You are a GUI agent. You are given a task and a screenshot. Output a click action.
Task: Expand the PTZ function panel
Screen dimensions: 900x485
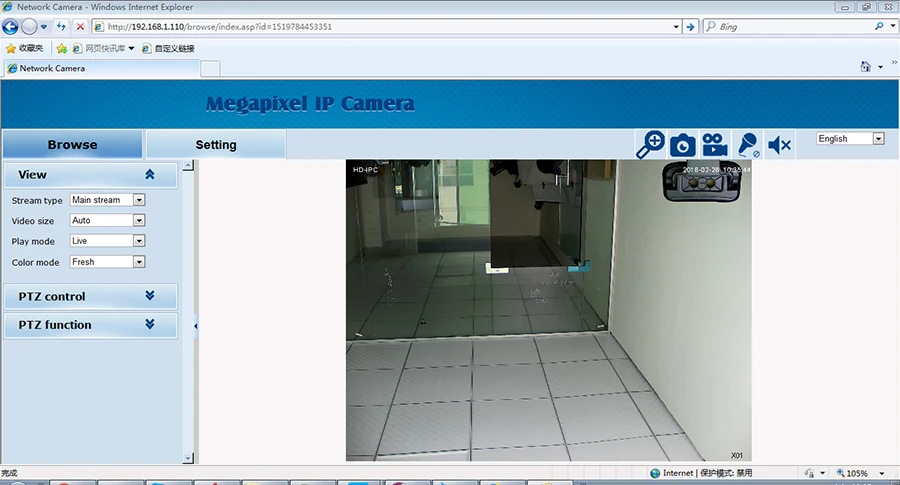tap(150, 324)
